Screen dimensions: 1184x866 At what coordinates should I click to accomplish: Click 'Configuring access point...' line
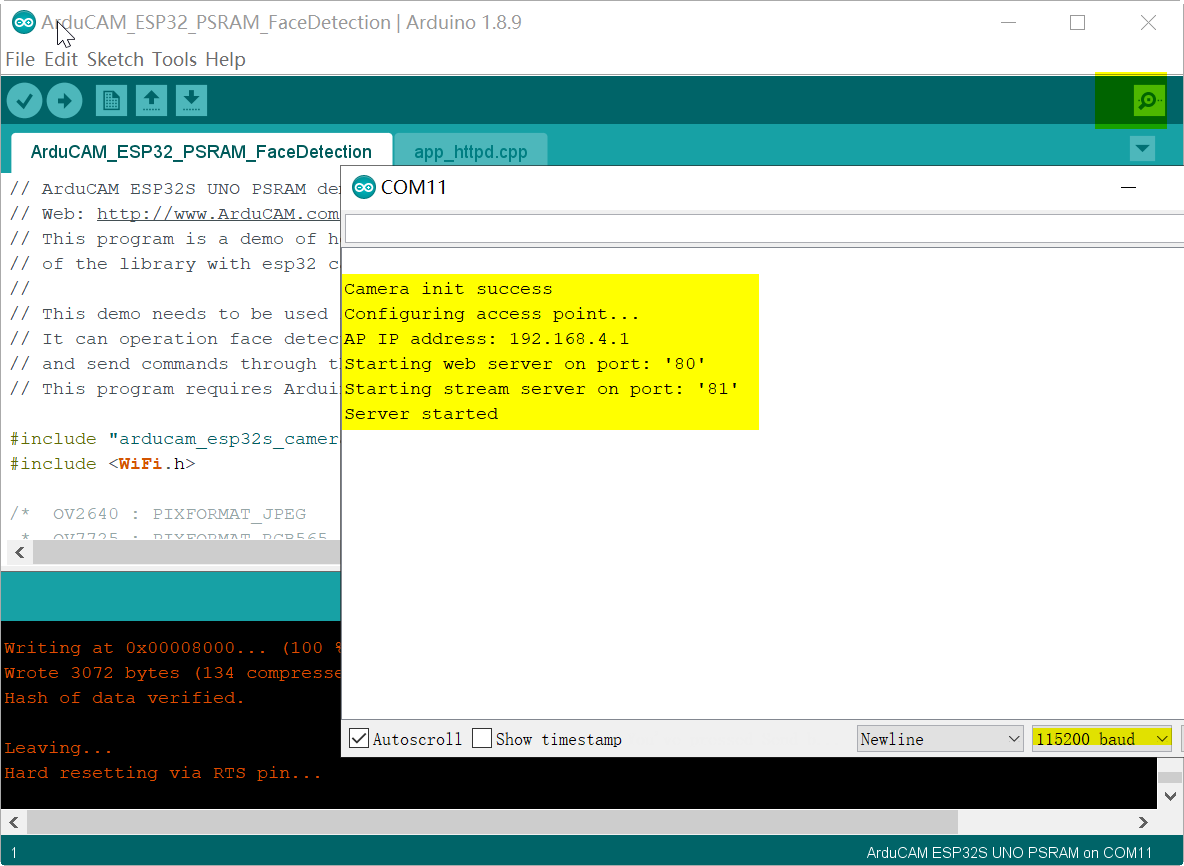coord(492,314)
